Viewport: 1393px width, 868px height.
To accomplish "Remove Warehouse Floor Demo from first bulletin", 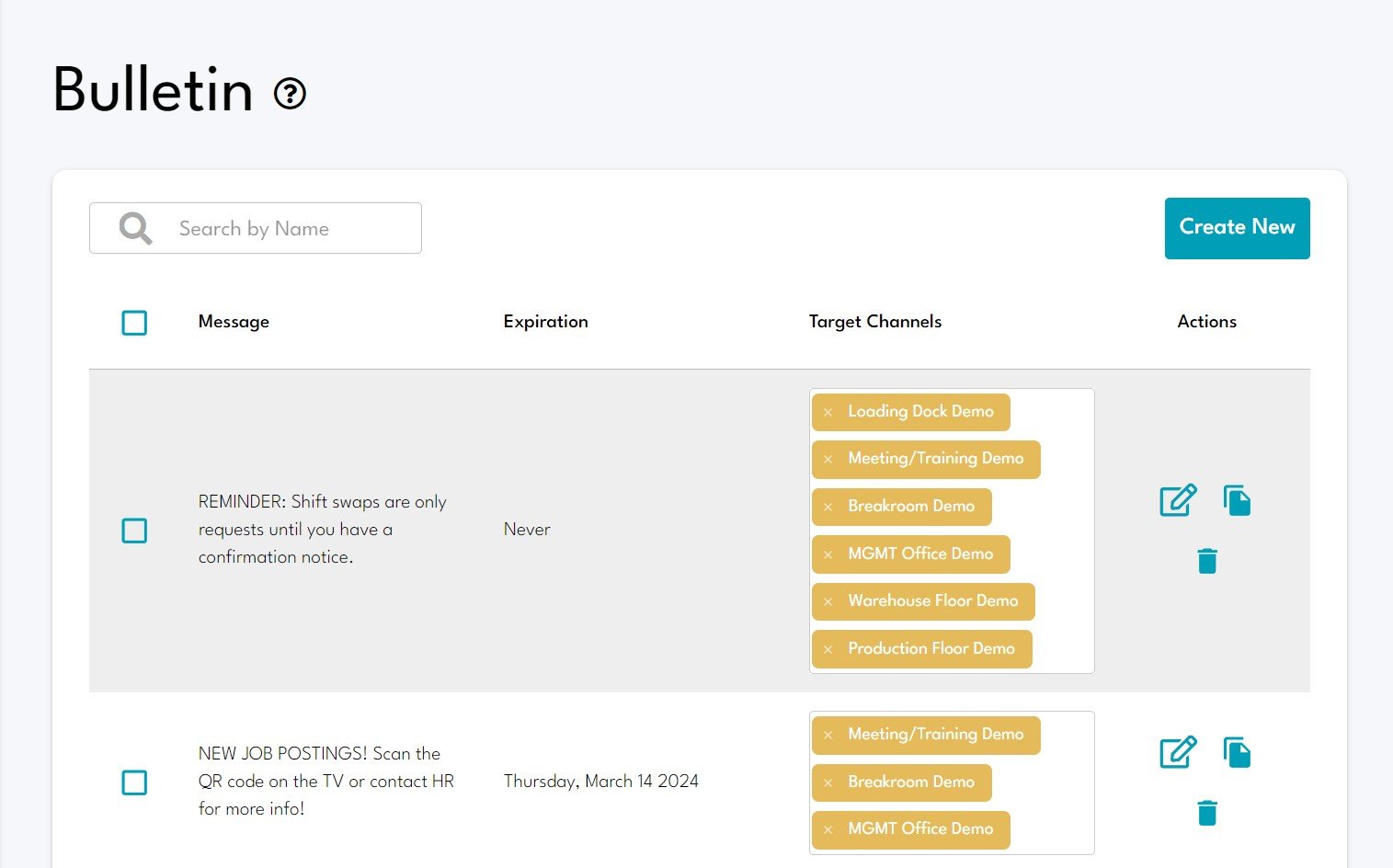I will tap(828, 601).
